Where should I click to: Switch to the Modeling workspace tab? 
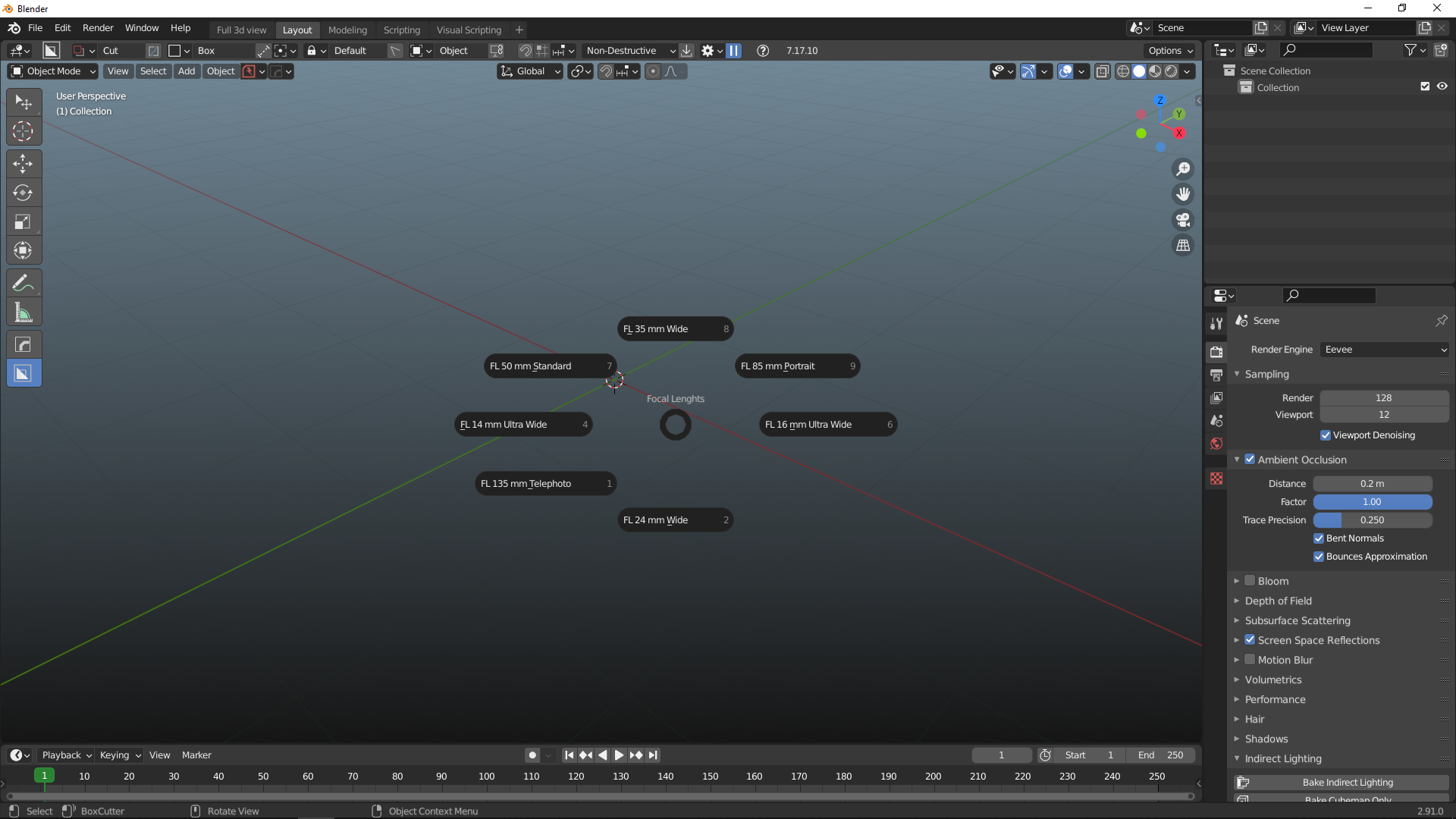tap(347, 30)
